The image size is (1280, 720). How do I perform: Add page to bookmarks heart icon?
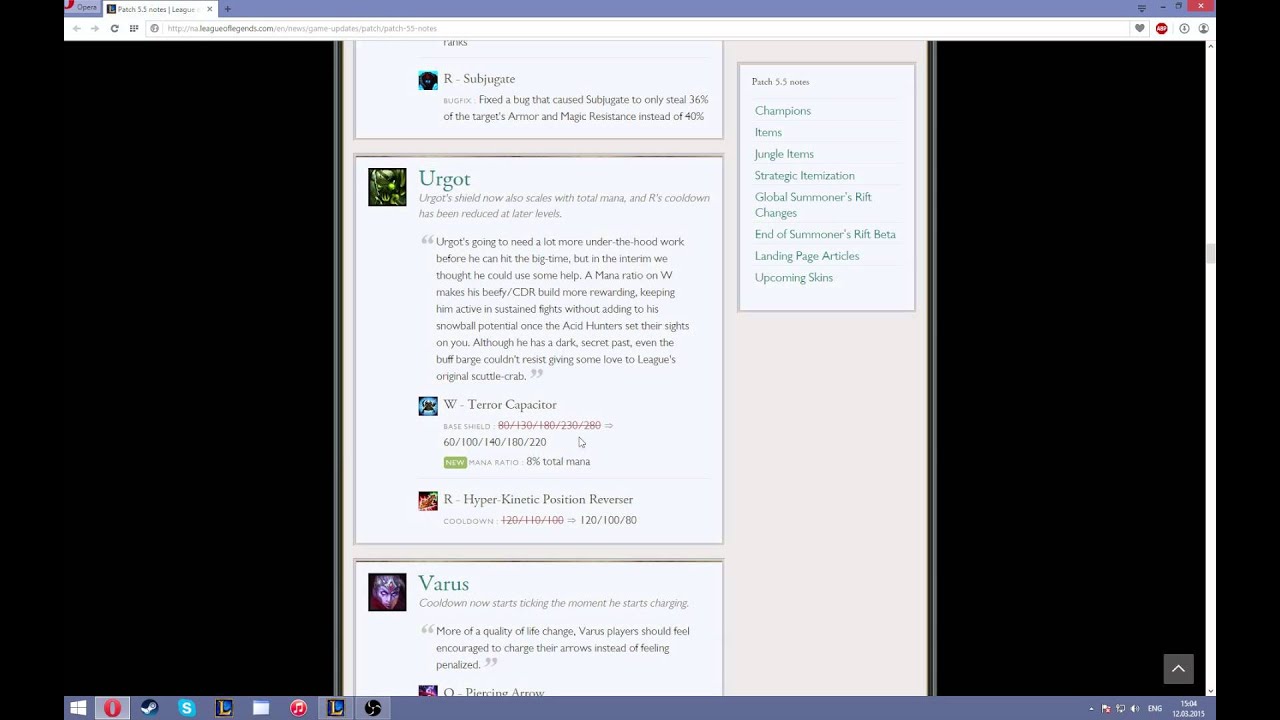(x=1139, y=28)
